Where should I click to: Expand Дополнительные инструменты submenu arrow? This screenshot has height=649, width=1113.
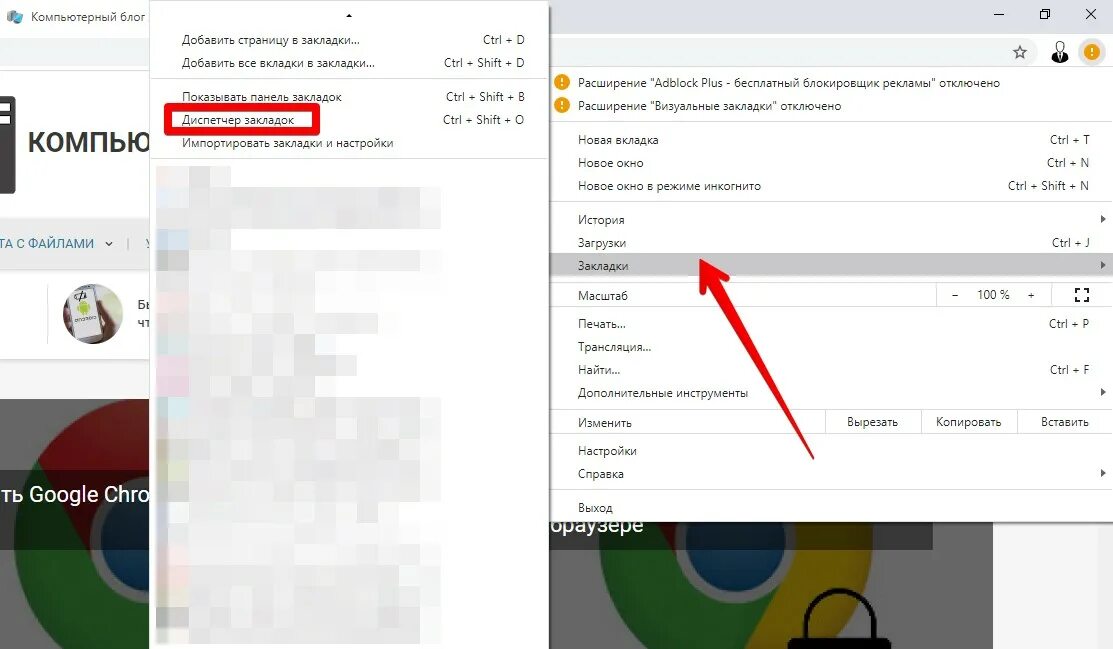(x=1102, y=392)
